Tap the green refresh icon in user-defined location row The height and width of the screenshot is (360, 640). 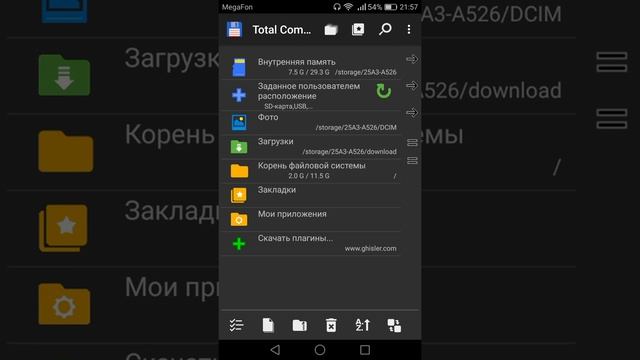383,91
